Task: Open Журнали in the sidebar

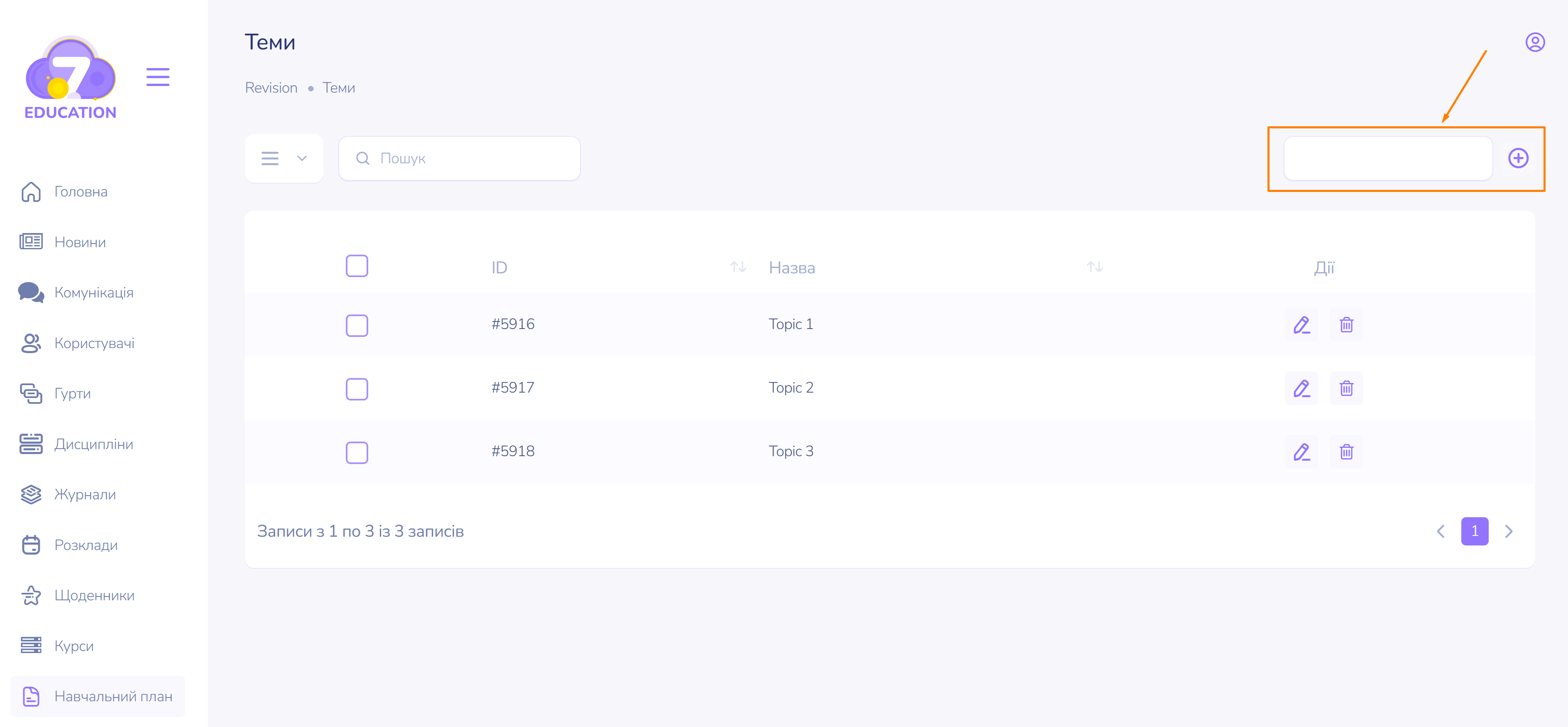Action: pos(85,494)
